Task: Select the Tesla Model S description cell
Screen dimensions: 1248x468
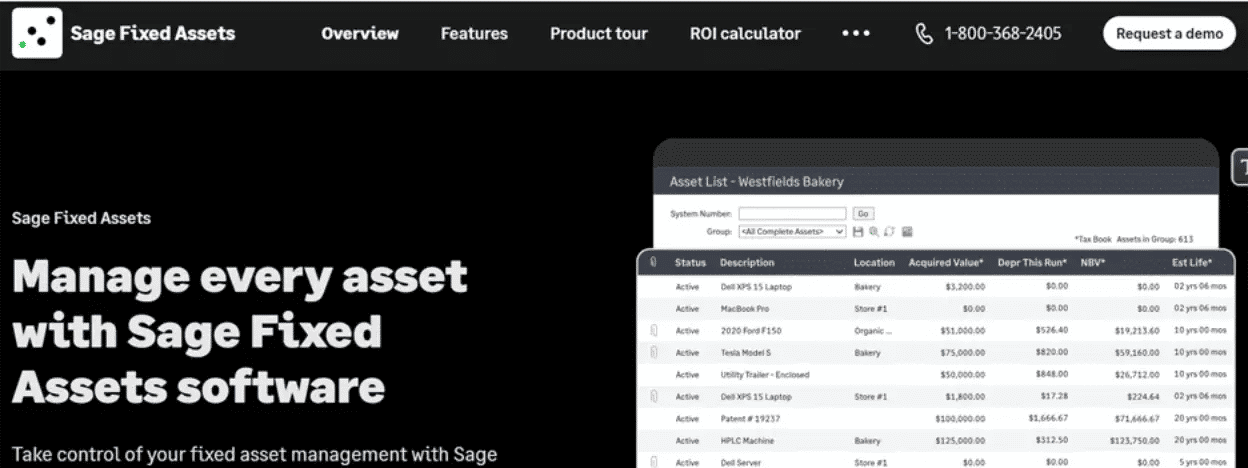Action: [746, 352]
